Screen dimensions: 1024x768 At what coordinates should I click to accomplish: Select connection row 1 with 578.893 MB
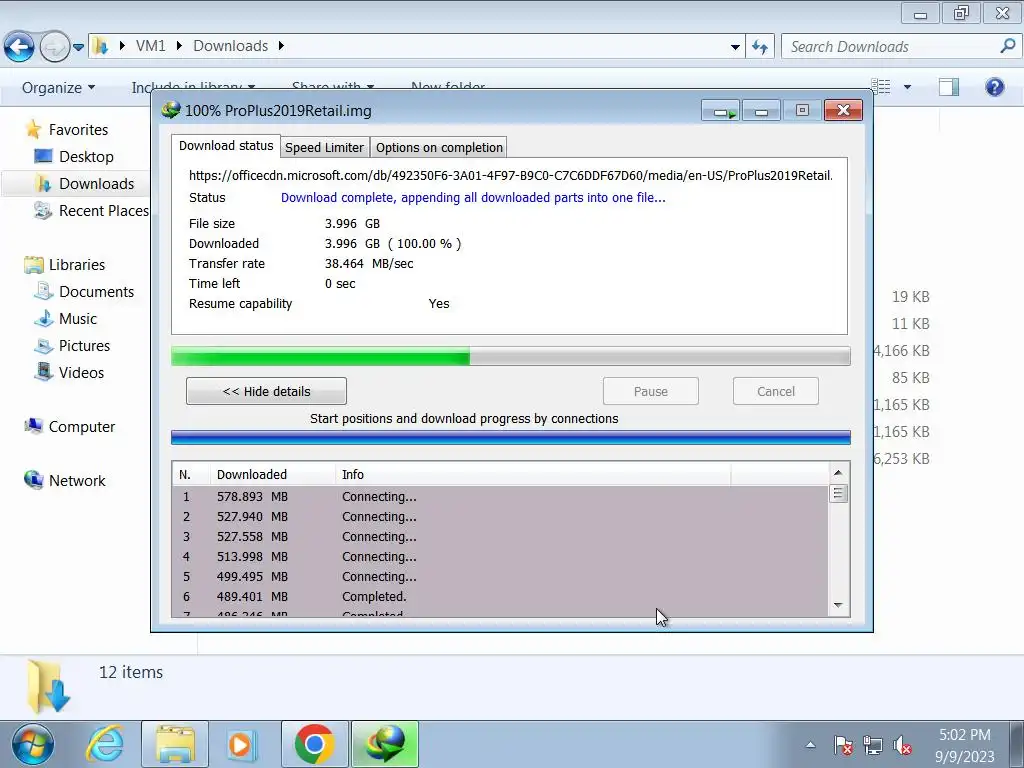(x=501, y=497)
